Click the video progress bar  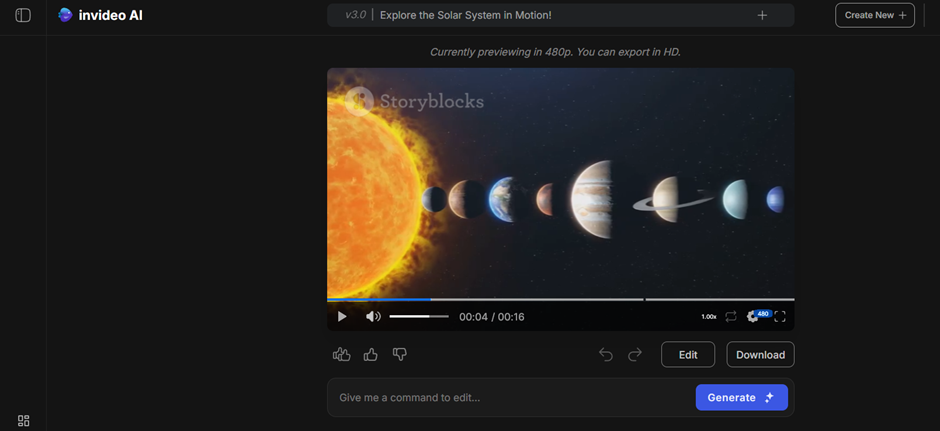pos(561,299)
